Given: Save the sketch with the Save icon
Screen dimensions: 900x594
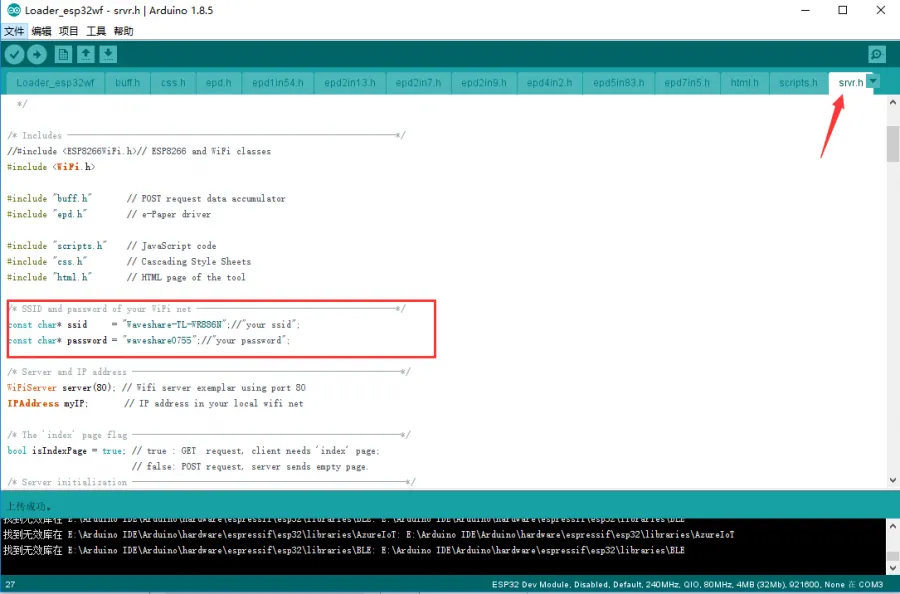Looking at the screenshot, I should pyautogui.click(x=108, y=55).
